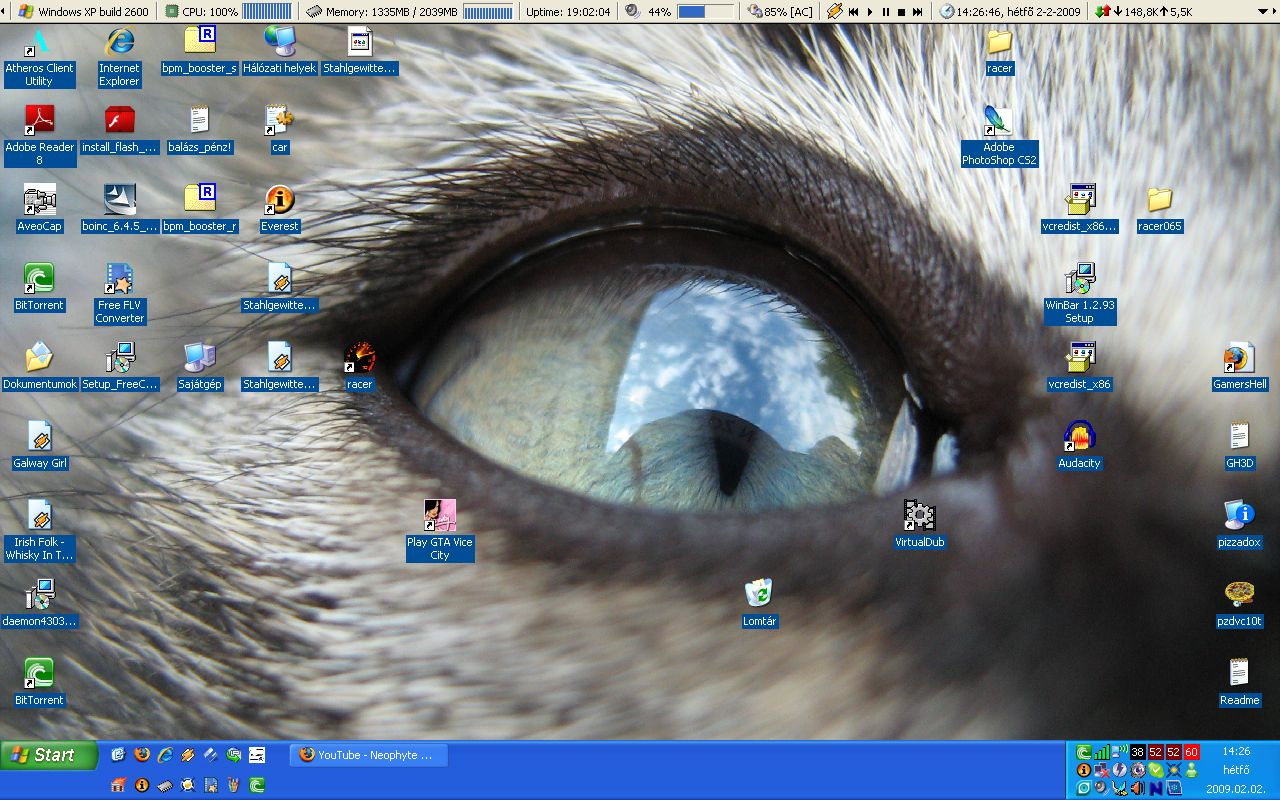The height and width of the screenshot is (800, 1280).
Task: Click Show Desktop in Quick Launch
Action: tap(118, 755)
